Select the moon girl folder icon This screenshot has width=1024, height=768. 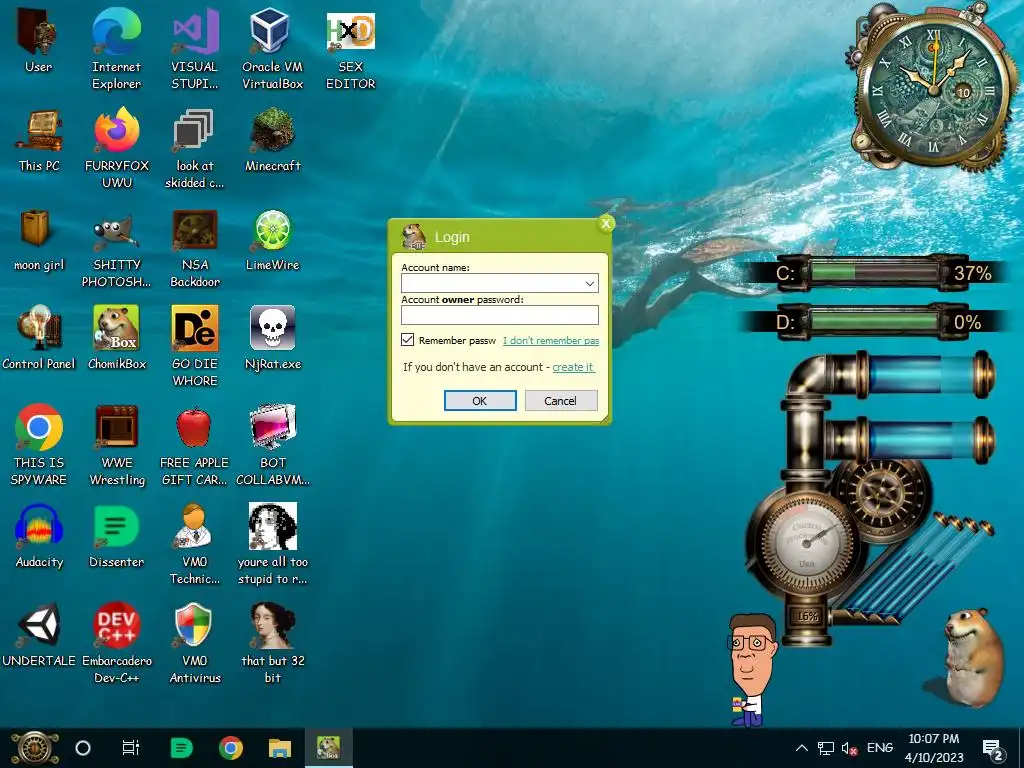(39, 240)
